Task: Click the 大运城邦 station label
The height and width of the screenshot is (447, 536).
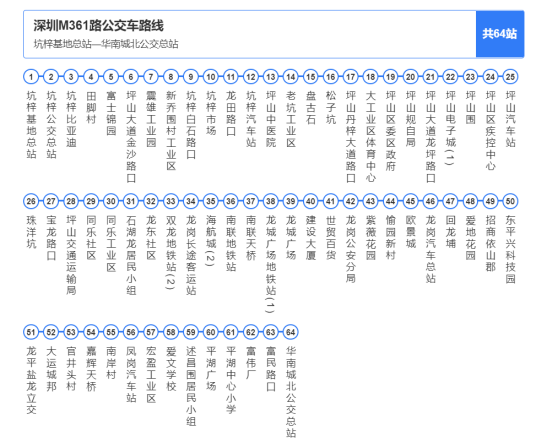Action: click(51, 368)
